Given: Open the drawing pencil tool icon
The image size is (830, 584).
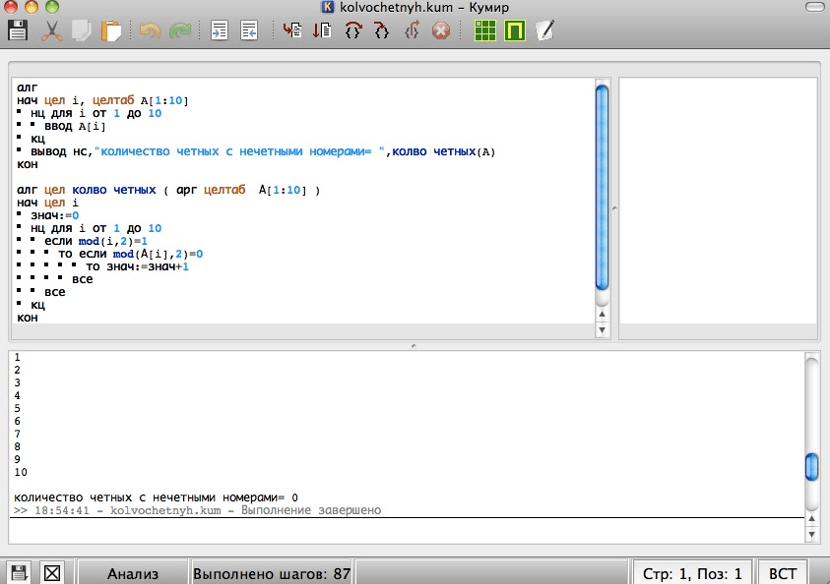Looking at the screenshot, I should pyautogui.click(x=544, y=31).
